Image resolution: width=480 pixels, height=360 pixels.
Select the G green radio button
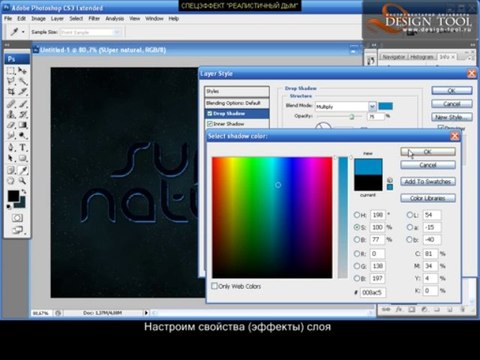[x=357, y=266]
